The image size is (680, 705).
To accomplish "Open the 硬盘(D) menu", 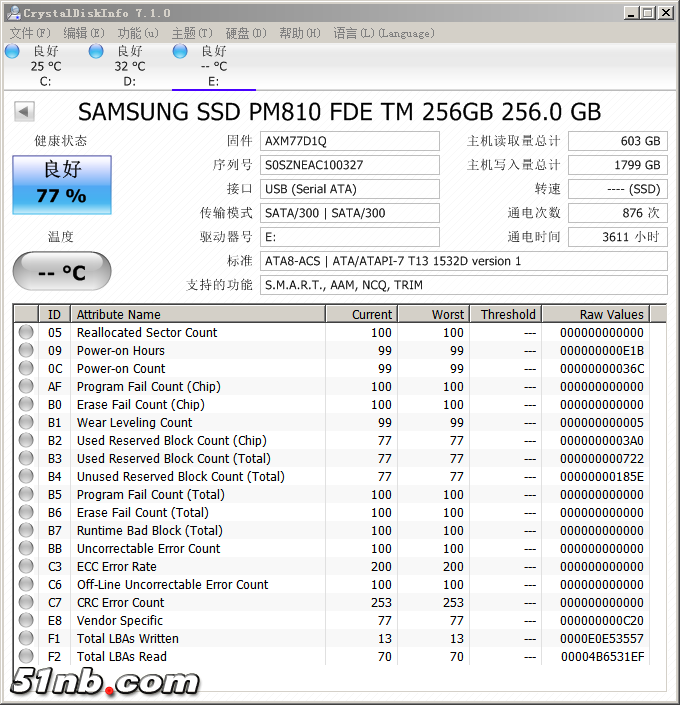I will [x=246, y=33].
